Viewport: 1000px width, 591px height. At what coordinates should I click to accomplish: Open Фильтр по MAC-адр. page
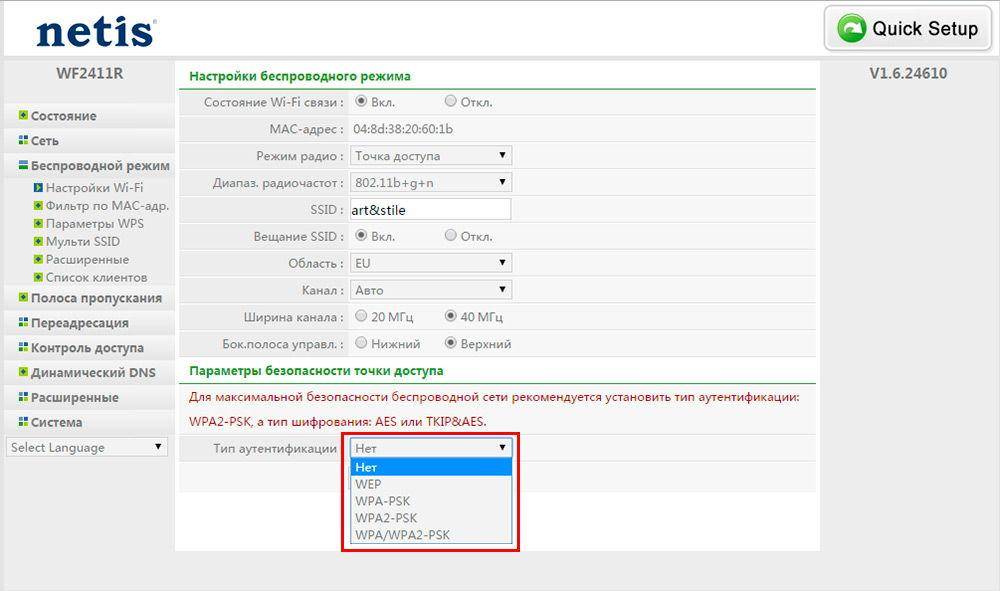[x=106, y=206]
